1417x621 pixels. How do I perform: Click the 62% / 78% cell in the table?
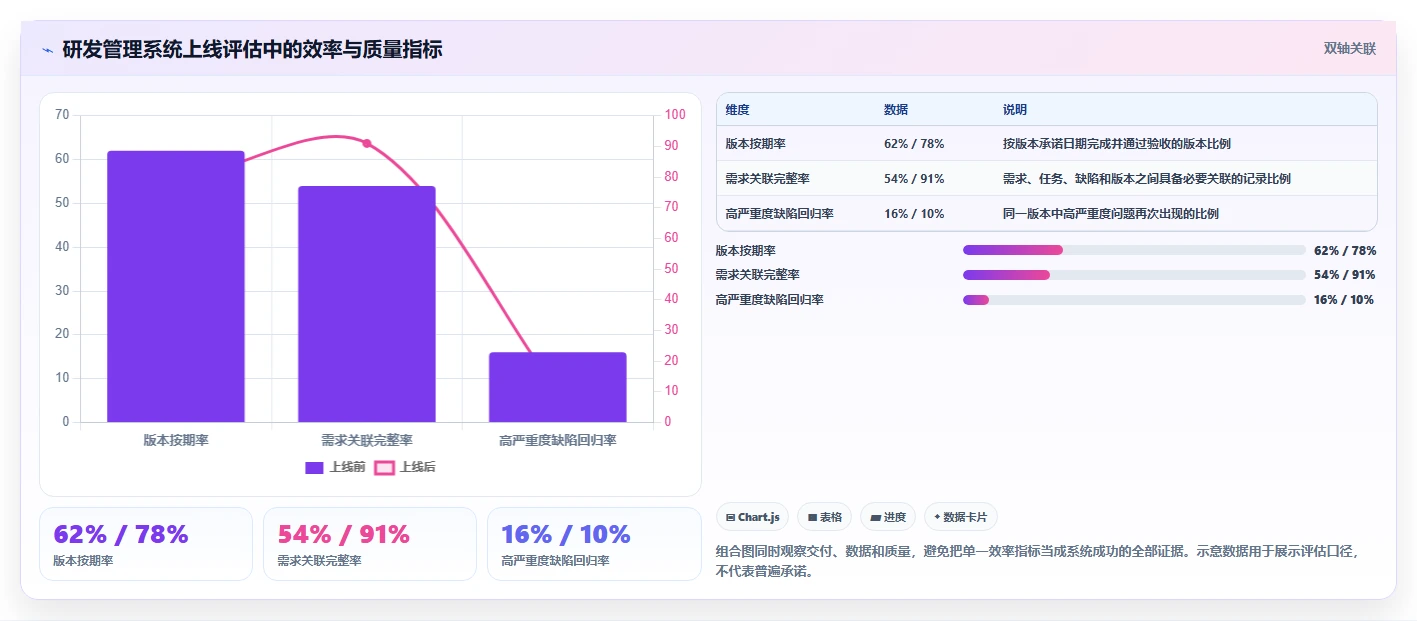click(914, 144)
